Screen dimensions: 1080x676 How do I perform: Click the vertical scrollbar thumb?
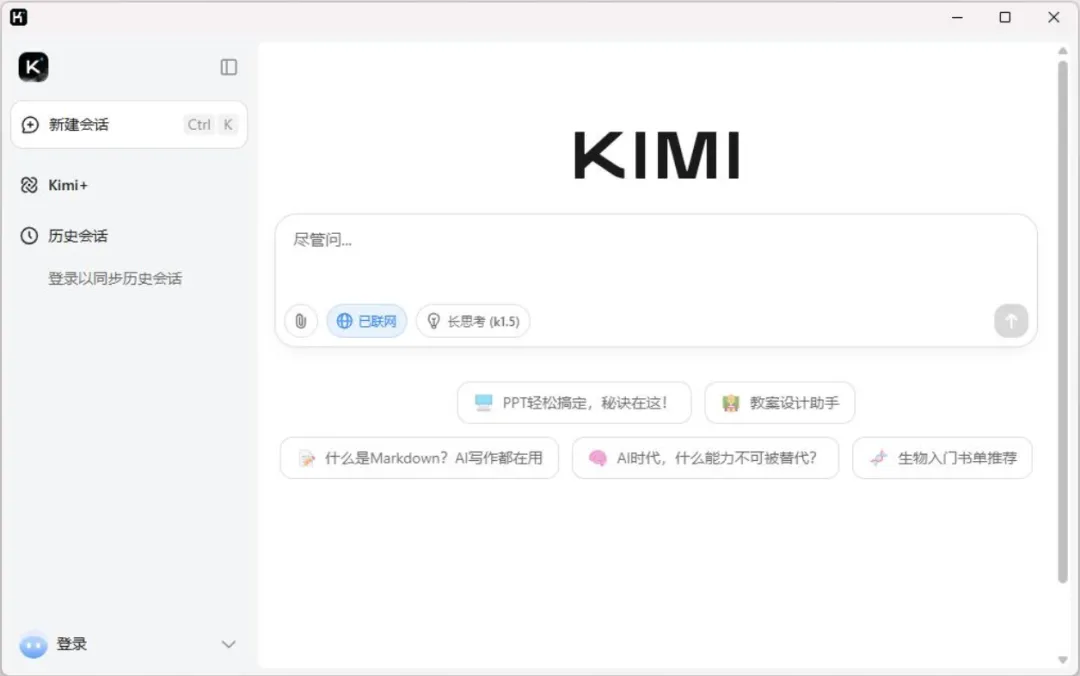click(1063, 322)
